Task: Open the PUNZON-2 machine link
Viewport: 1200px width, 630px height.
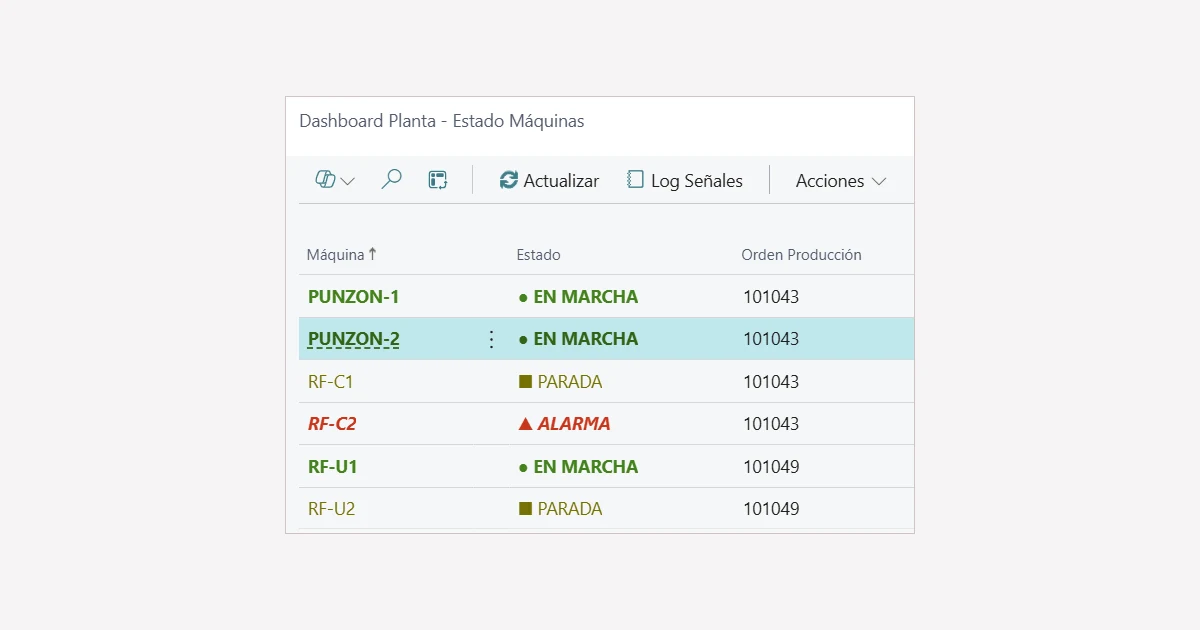Action: coord(354,339)
